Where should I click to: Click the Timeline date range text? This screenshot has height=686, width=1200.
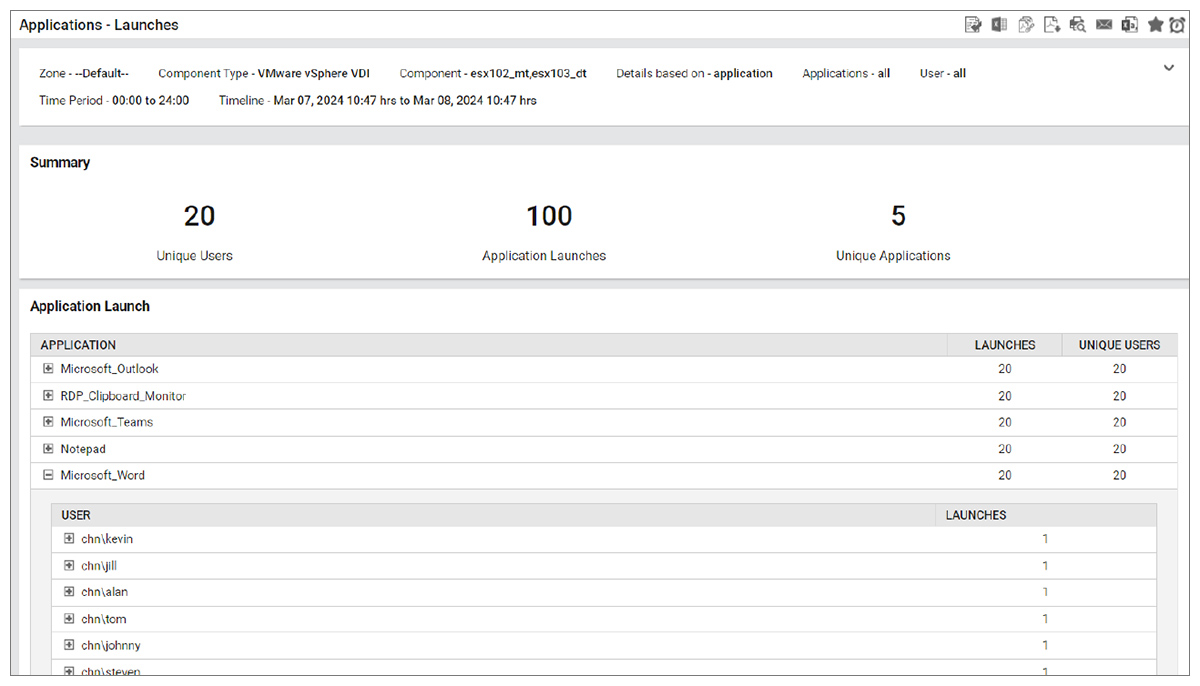[378, 100]
